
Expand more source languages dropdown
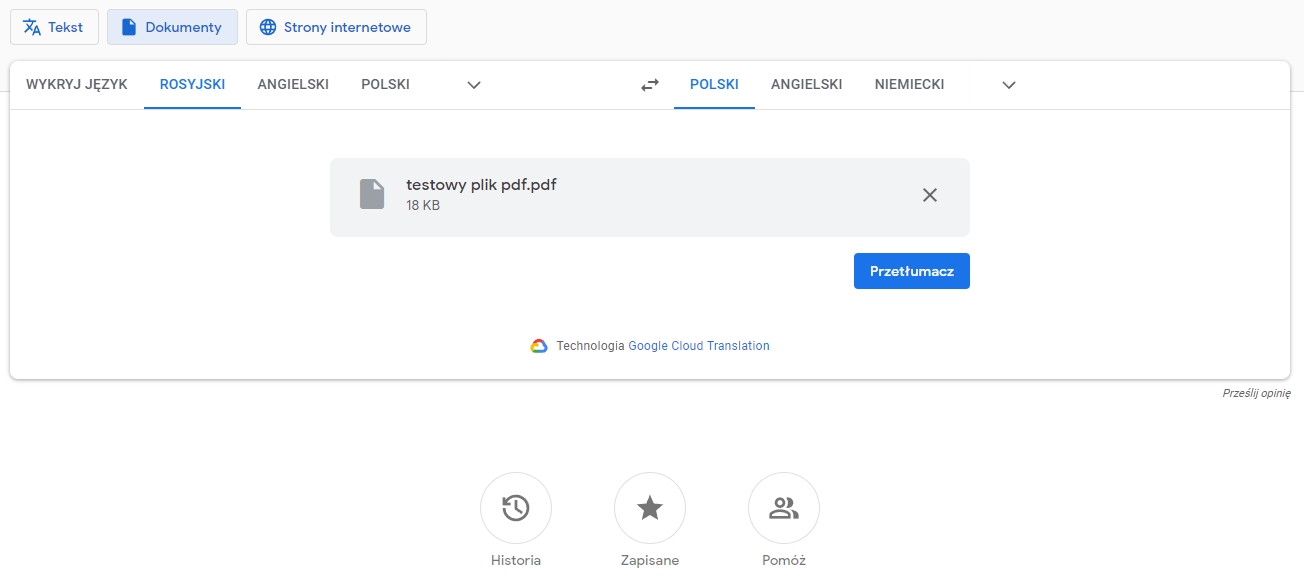click(473, 85)
